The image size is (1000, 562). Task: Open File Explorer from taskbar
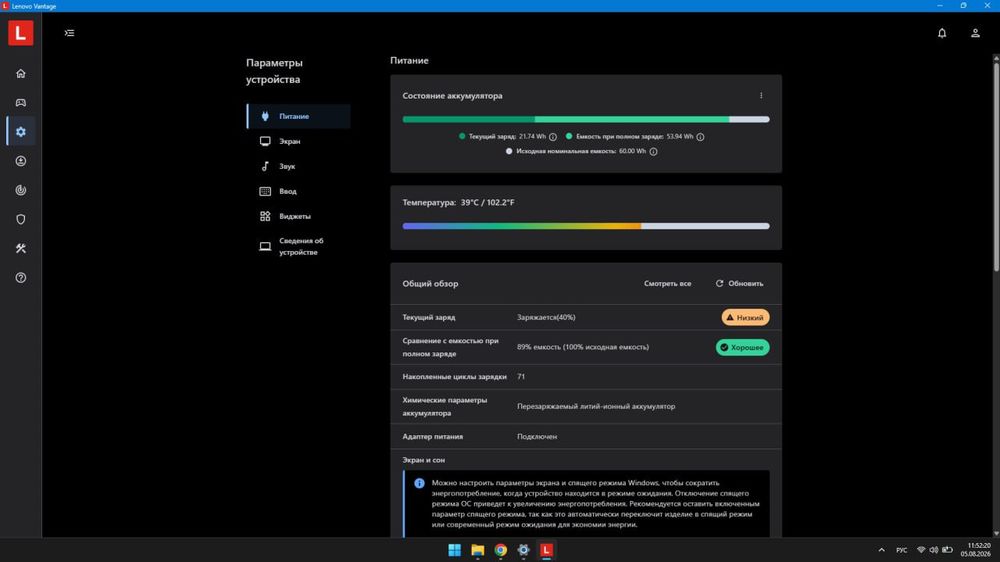(x=478, y=550)
